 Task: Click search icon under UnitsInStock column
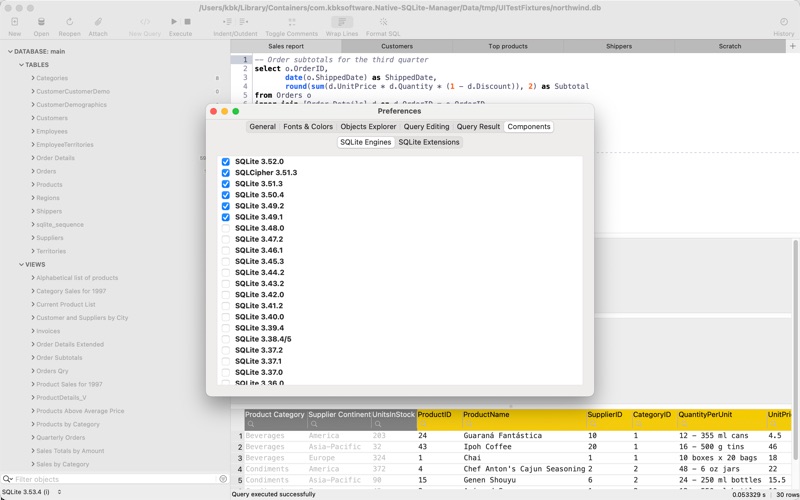click(x=378, y=424)
